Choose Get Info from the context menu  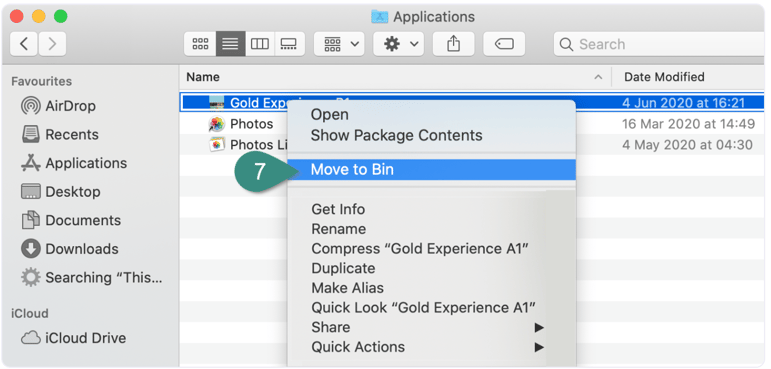pos(338,209)
